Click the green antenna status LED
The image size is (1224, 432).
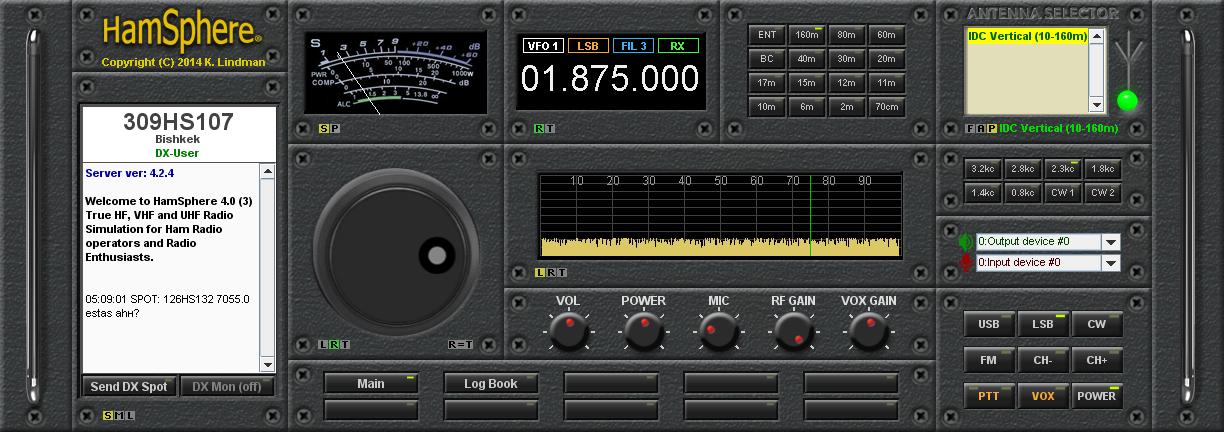(x=1128, y=100)
